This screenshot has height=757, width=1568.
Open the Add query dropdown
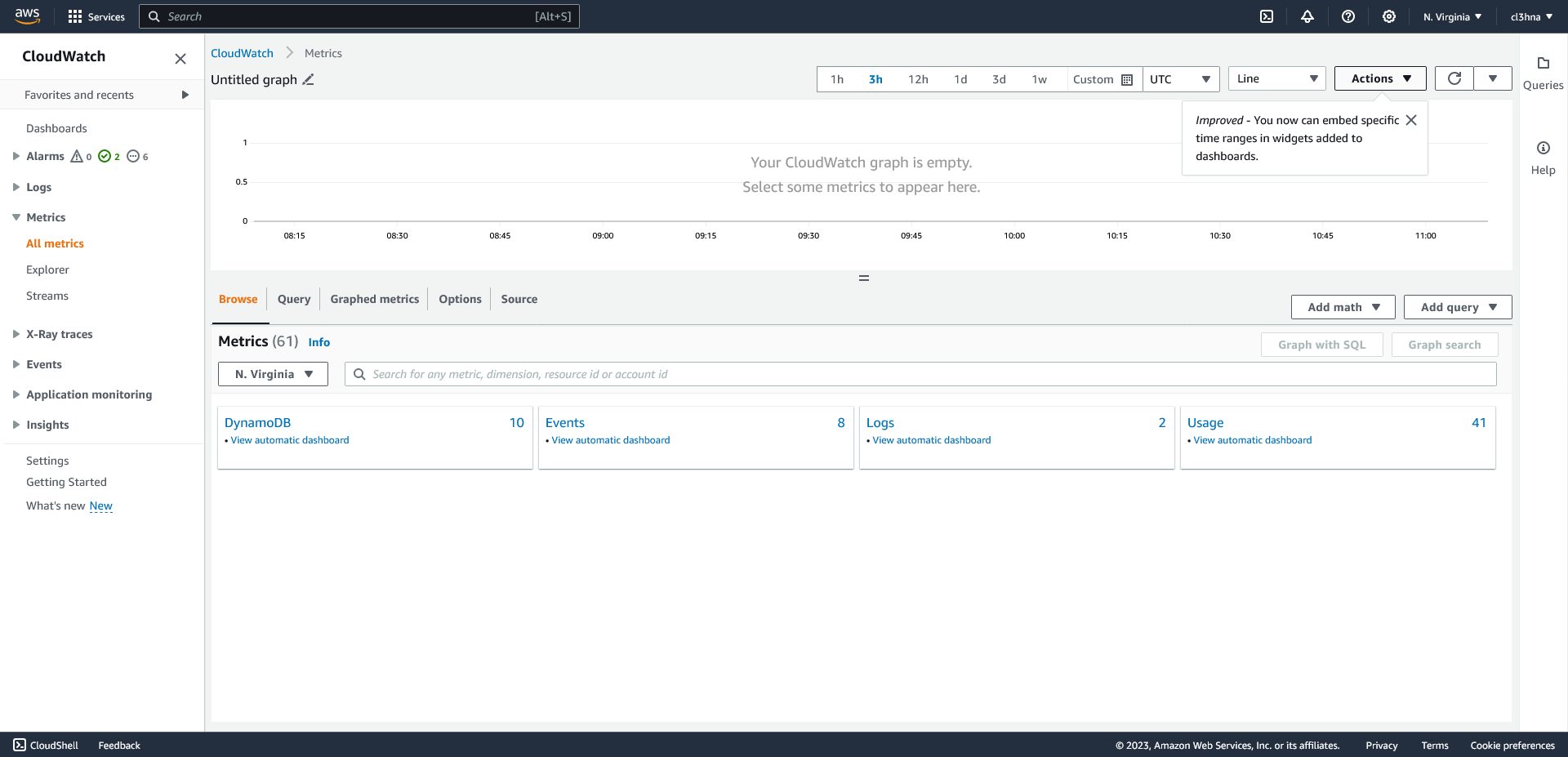[1458, 307]
